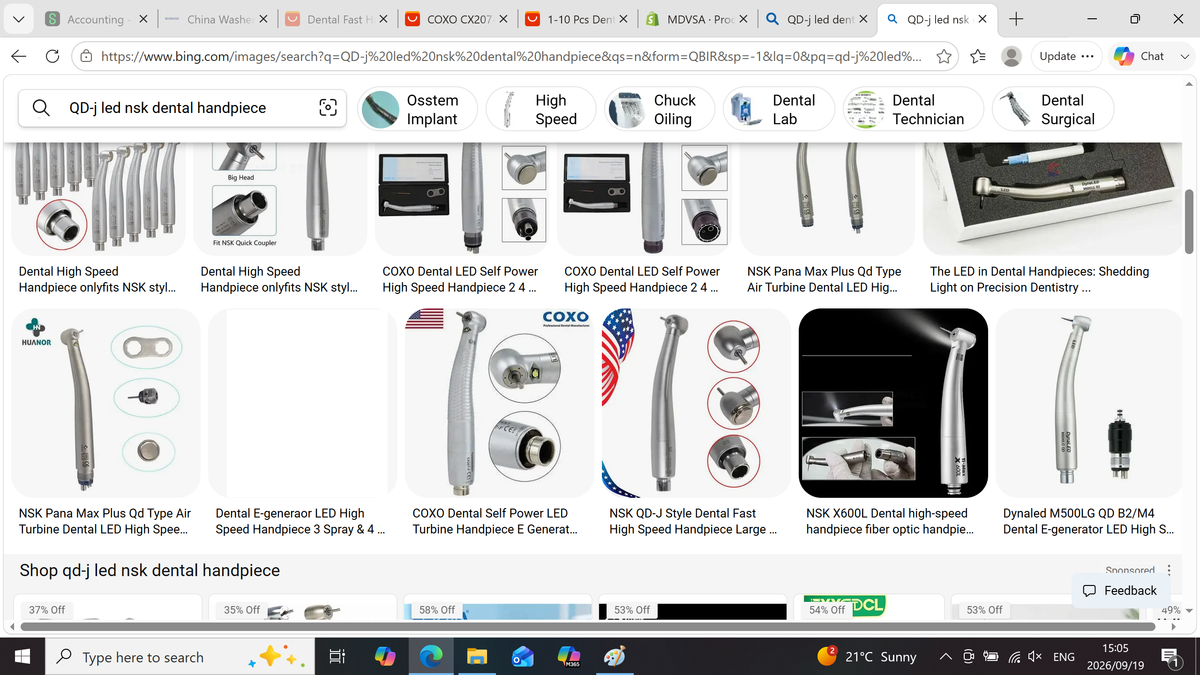Open File Explorer from taskbar
1200x675 pixels.
tap(477, 657)
